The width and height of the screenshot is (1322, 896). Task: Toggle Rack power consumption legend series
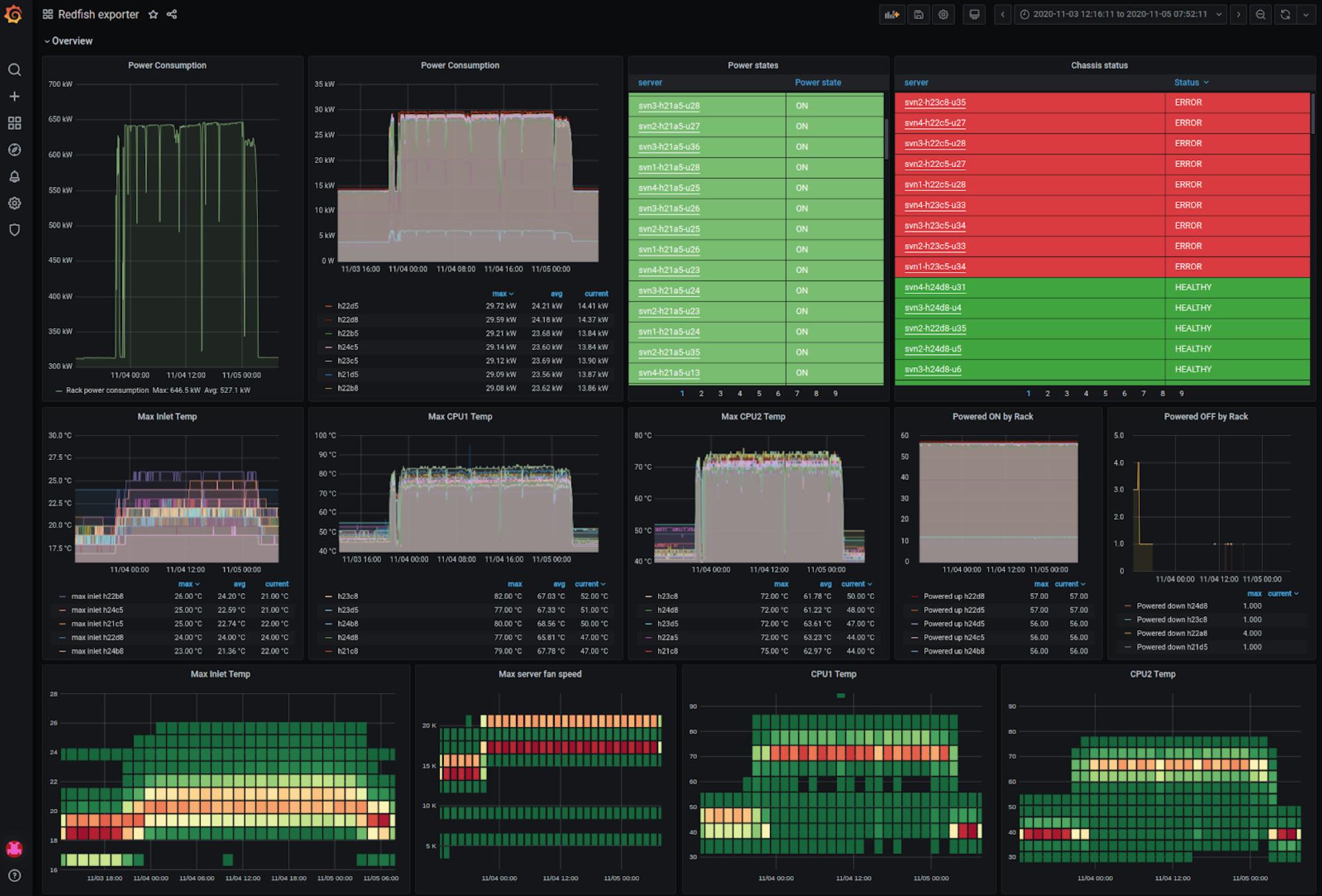107,390
